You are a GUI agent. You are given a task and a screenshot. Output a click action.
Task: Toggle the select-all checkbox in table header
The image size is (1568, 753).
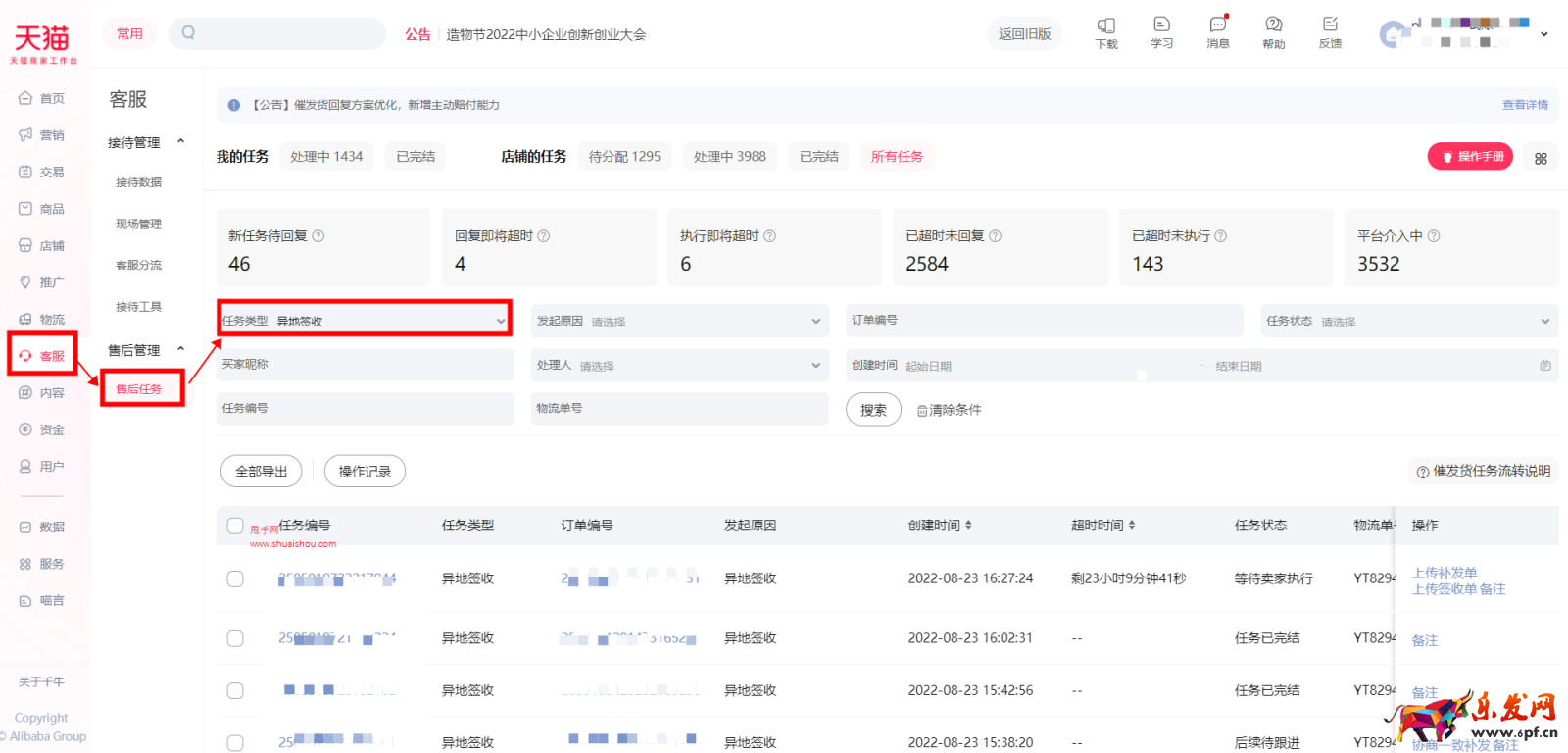click(x=235, y=526)
